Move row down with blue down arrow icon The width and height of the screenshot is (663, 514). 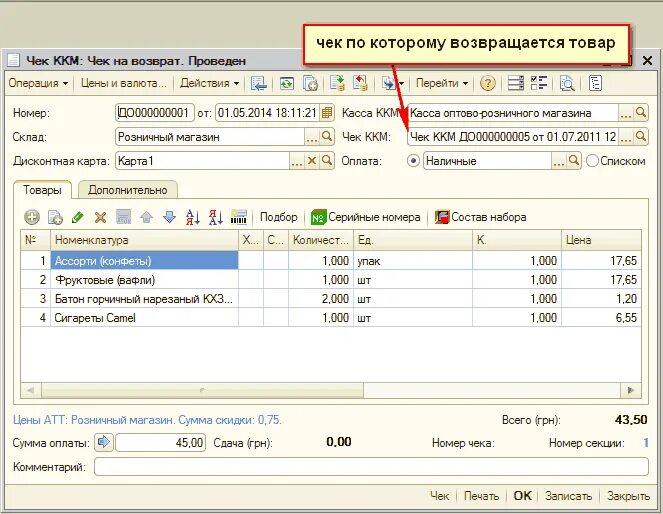pos(169,217)
